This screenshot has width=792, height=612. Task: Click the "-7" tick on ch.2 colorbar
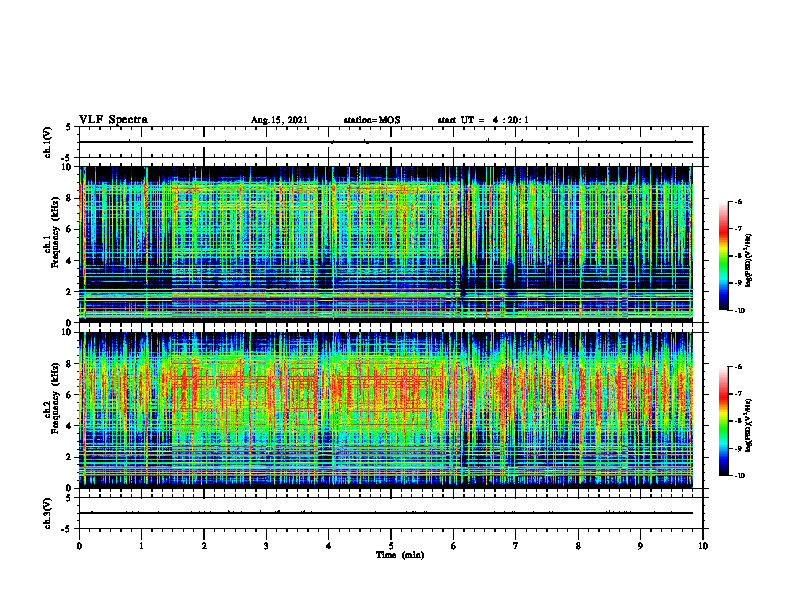click(738, 394)
